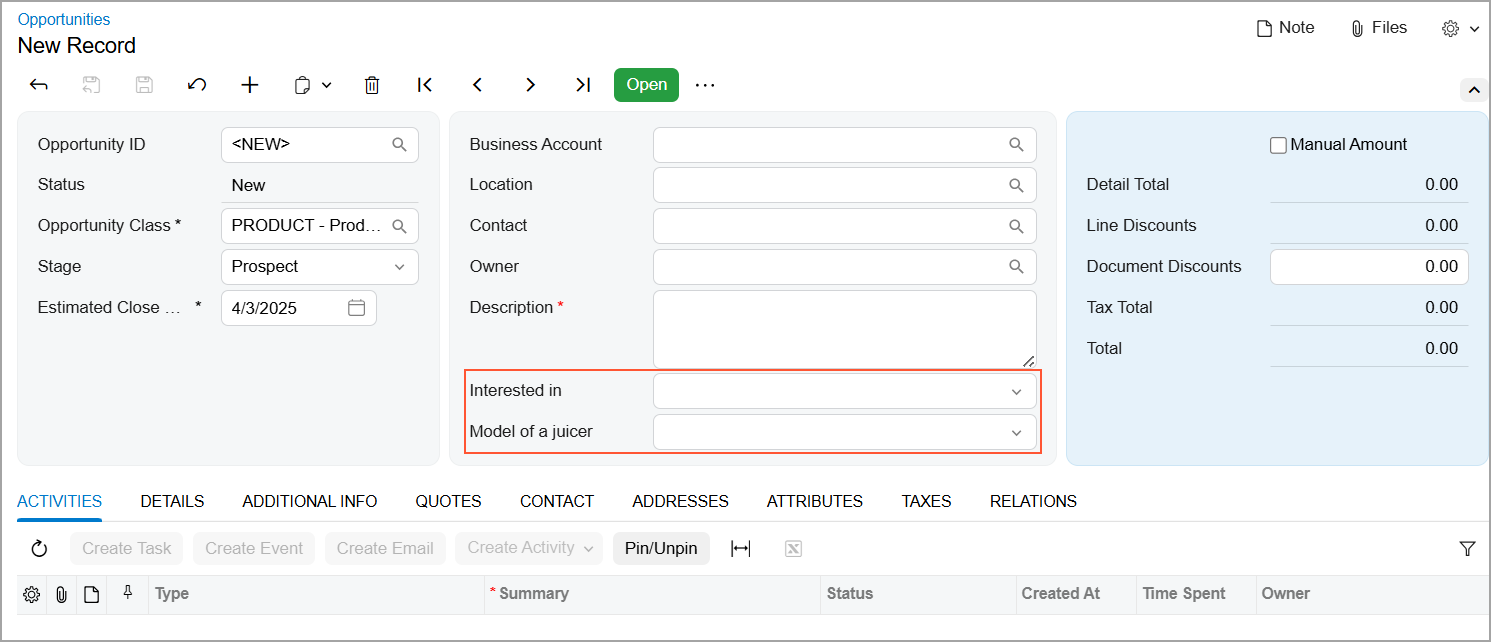
Task: Click fit-to-screen column width icon
Action: pyautogui.click(x=740, y=548)
